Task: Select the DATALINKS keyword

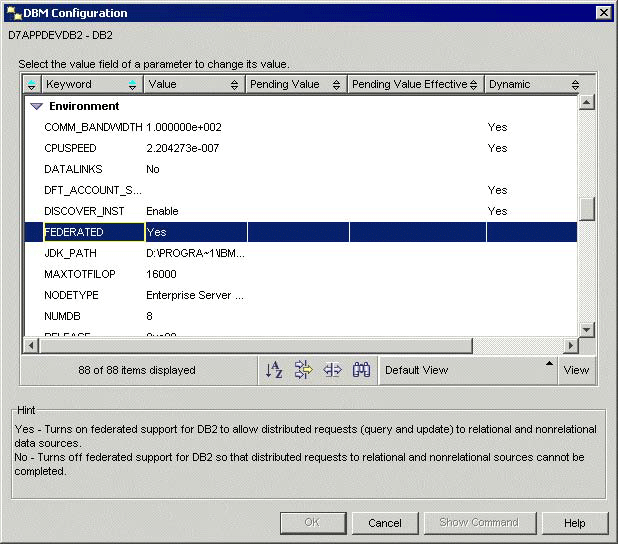Action: (x=73, y=169)
